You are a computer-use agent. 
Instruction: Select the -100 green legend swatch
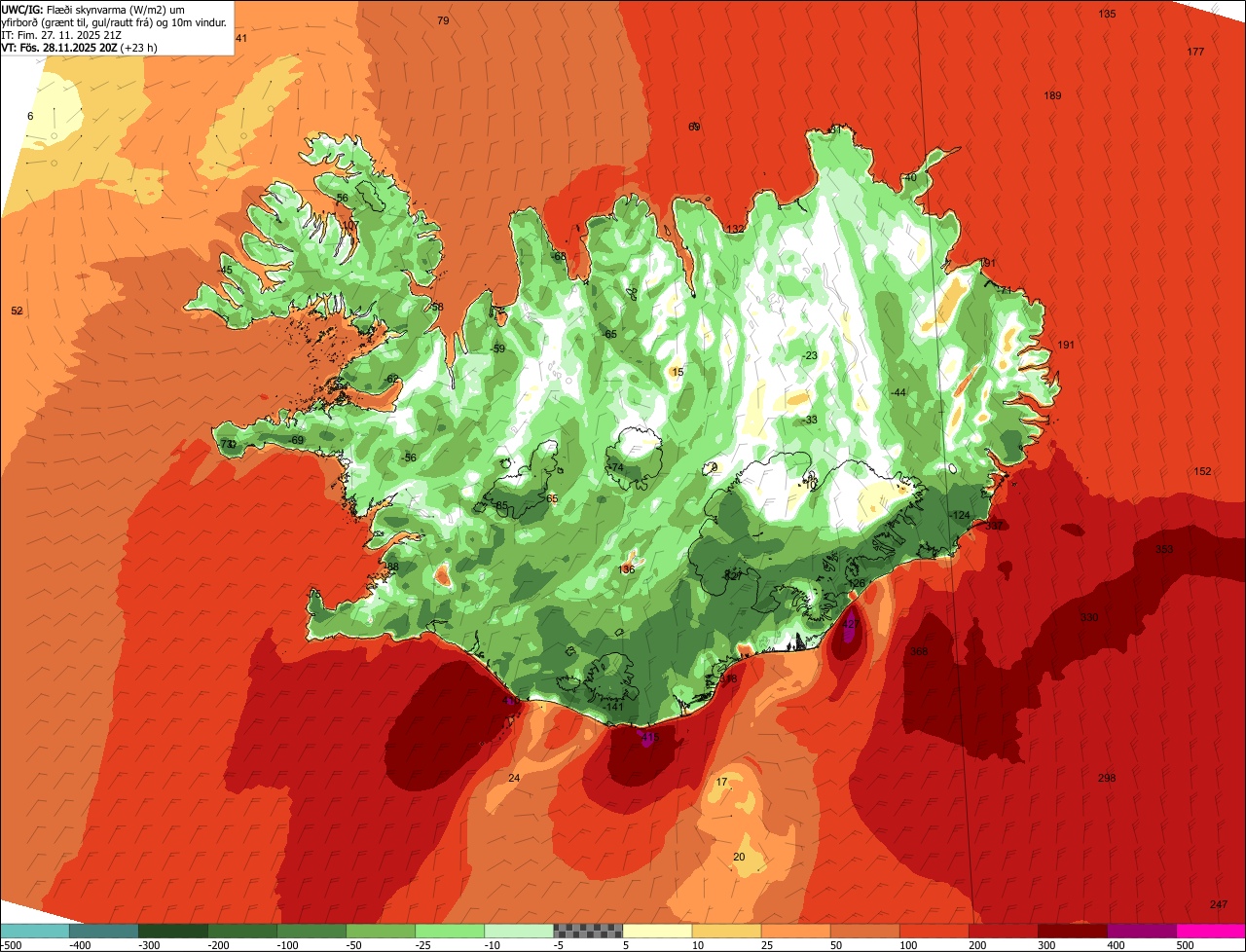point(311,931)
